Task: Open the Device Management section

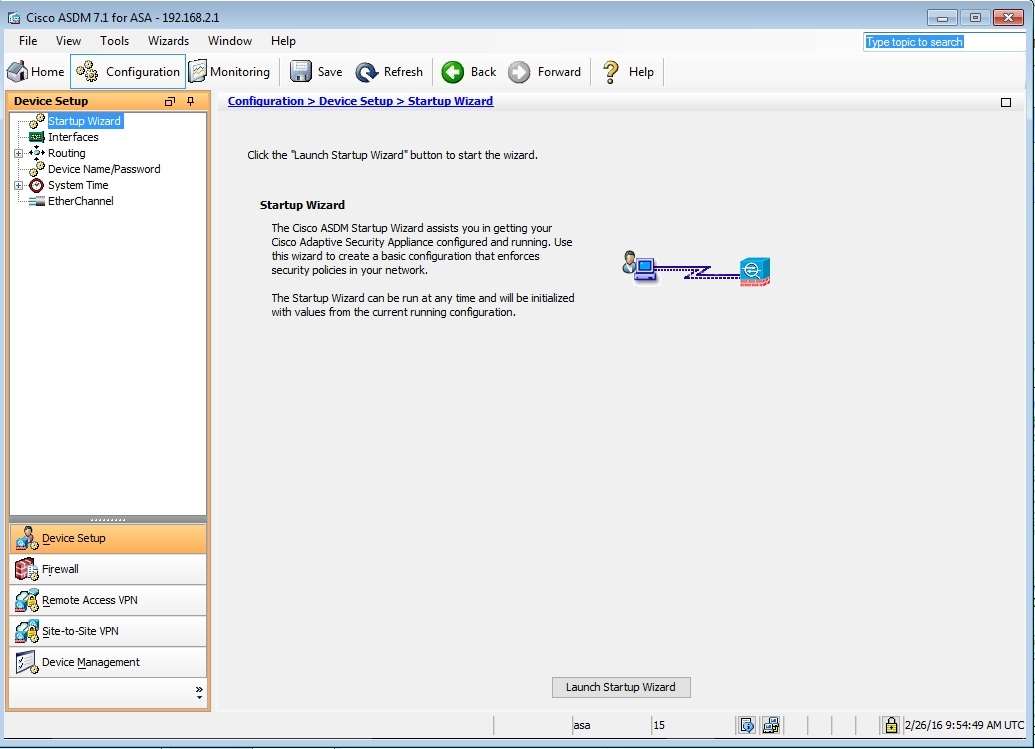Action: coord(108,663)
